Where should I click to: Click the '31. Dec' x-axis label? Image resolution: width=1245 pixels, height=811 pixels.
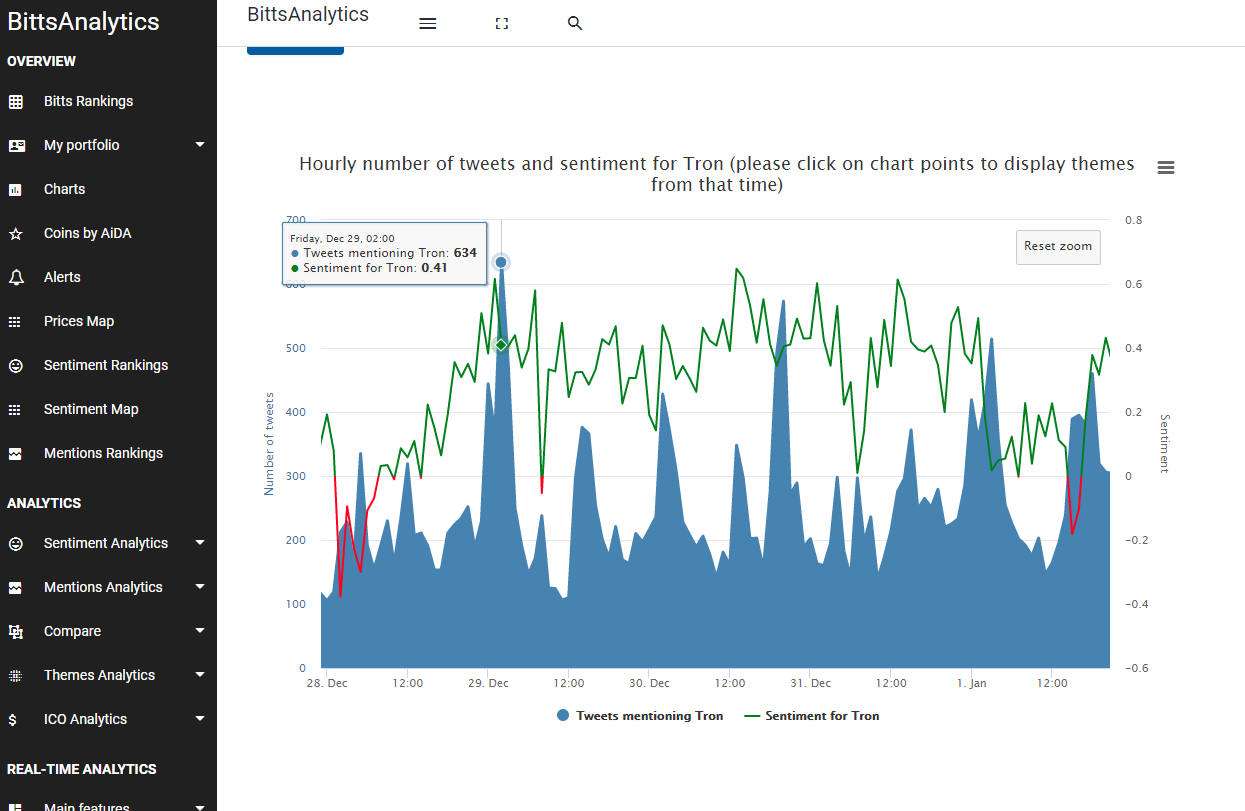(811, 684)
